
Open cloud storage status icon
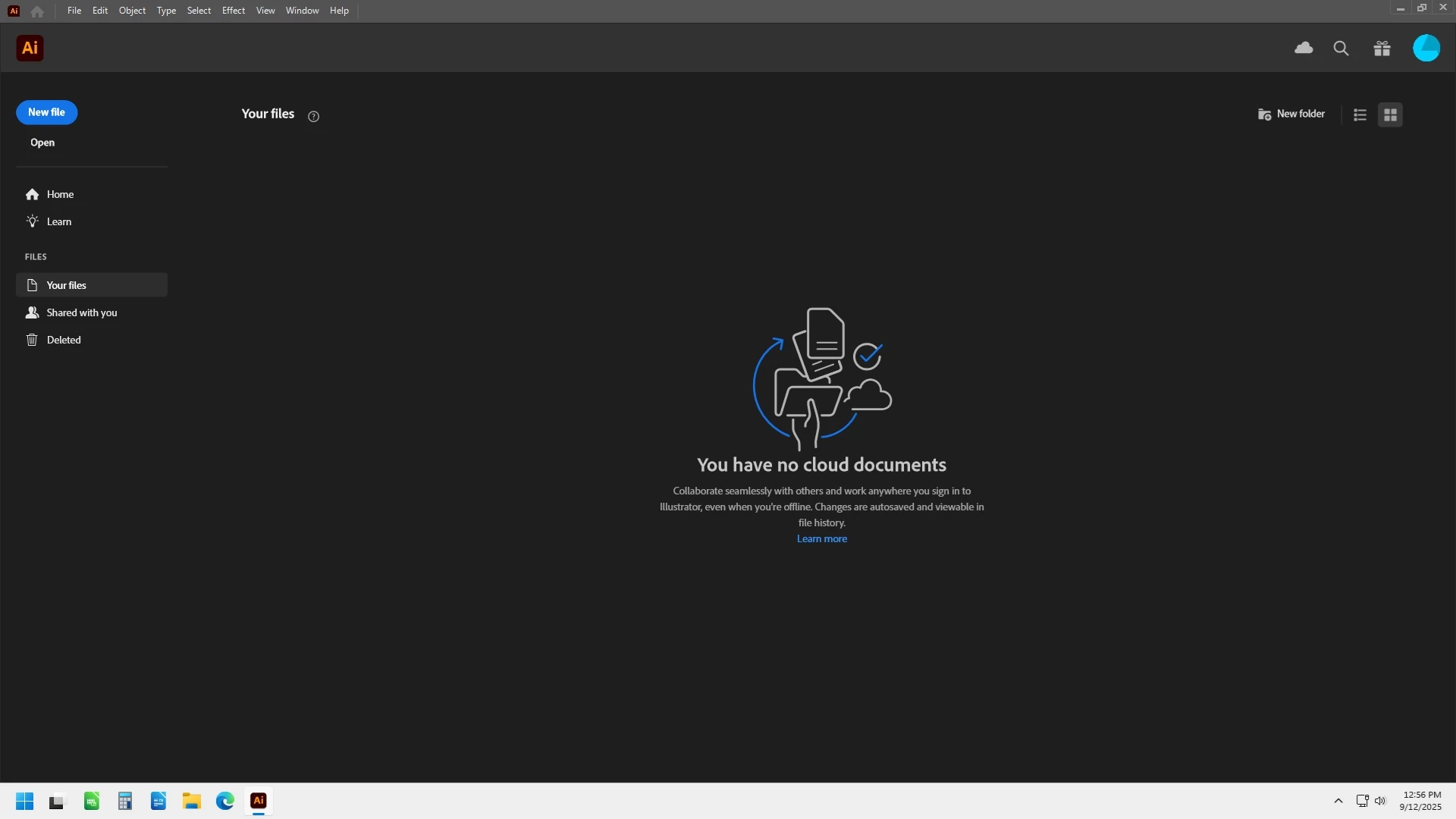[1304, 49]
